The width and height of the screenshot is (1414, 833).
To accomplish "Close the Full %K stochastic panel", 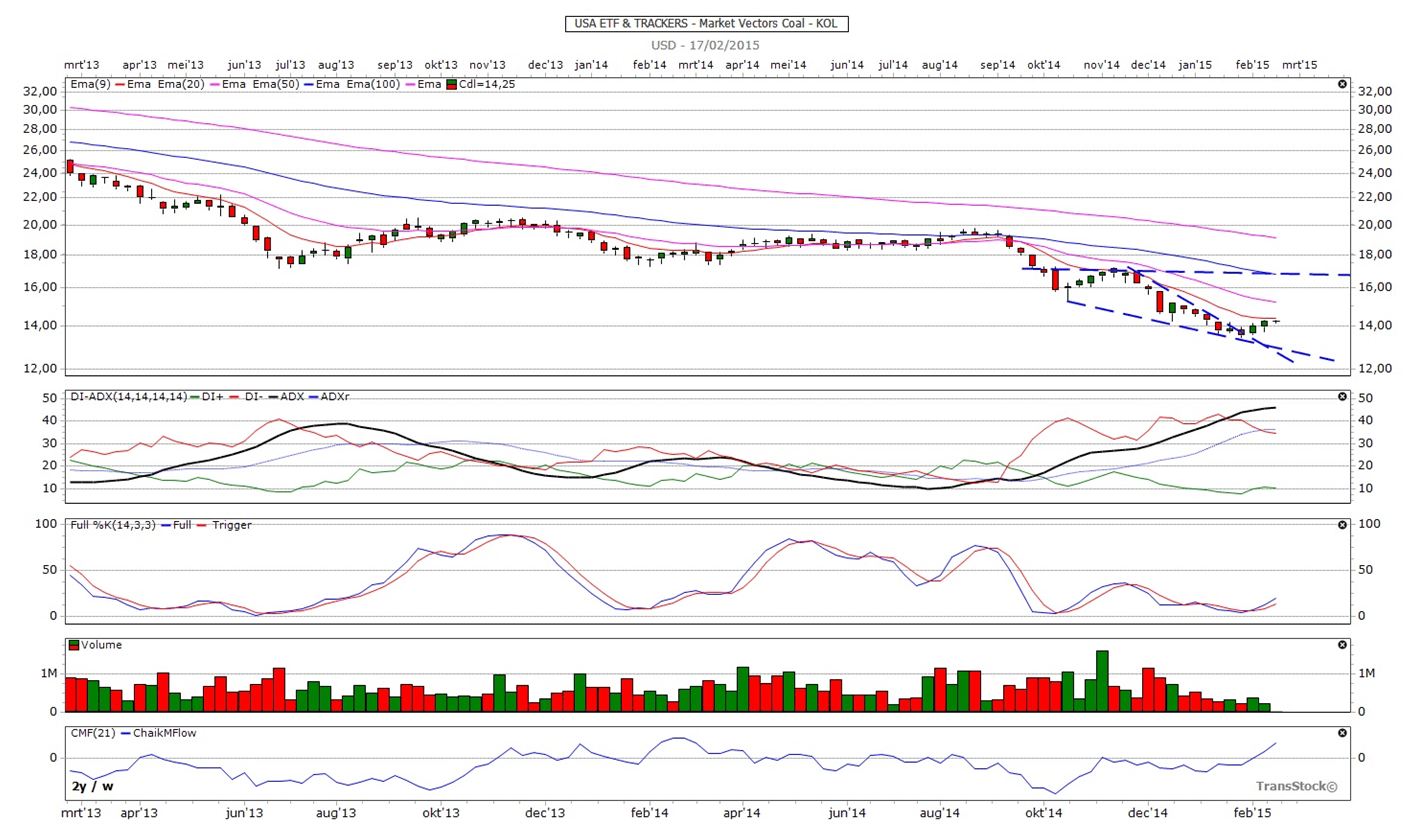I will 1342,525.
